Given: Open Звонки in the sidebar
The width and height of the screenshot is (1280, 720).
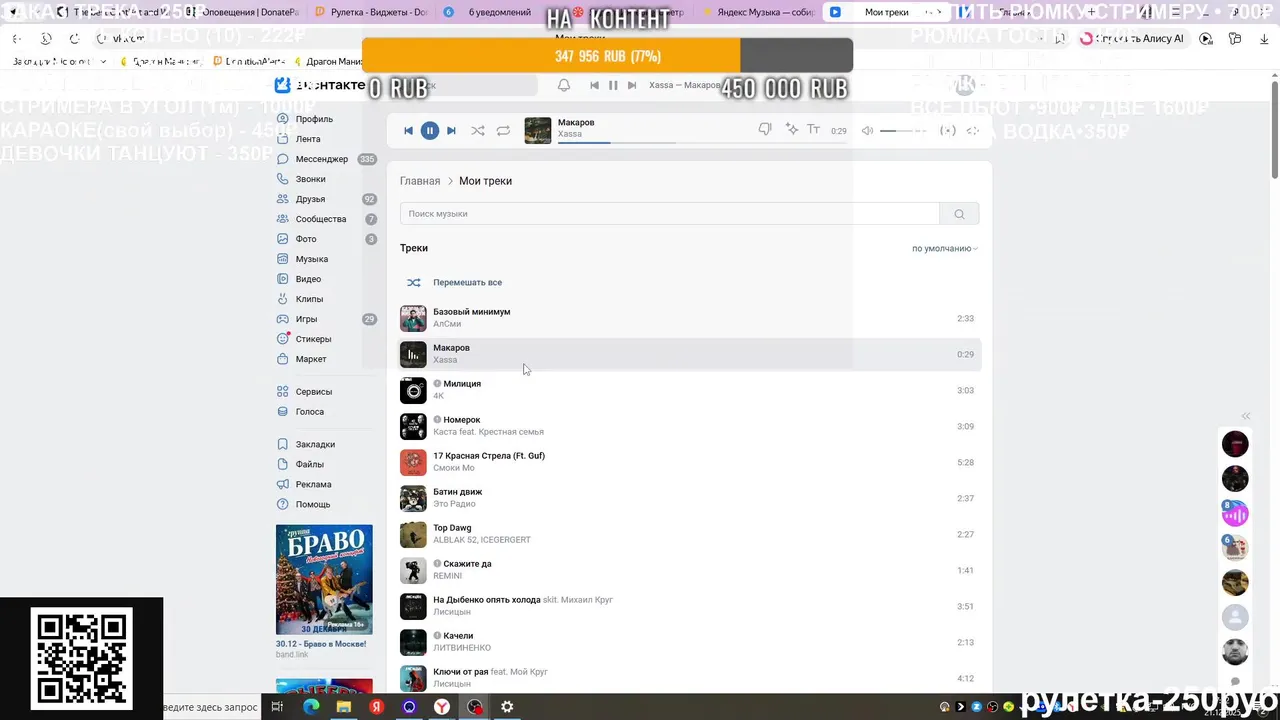Looking at the screenshot, I should [x=310, y=179].
